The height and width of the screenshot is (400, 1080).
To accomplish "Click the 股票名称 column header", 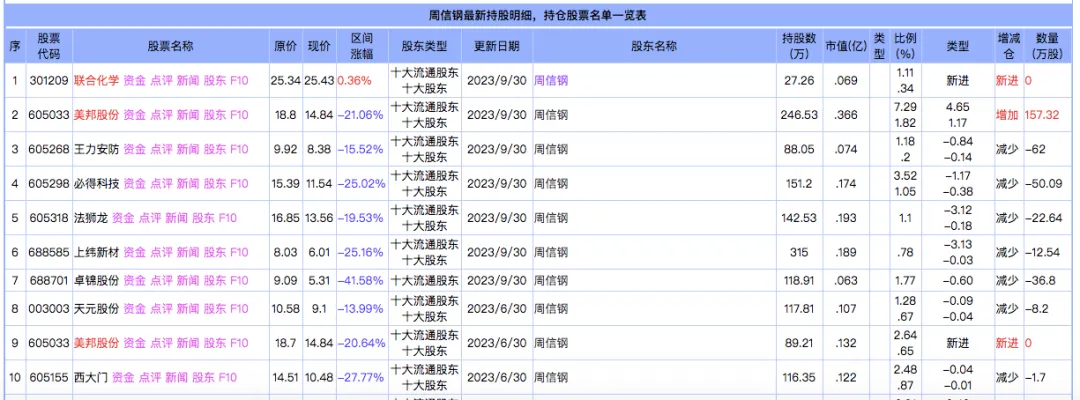I will 170,46.
